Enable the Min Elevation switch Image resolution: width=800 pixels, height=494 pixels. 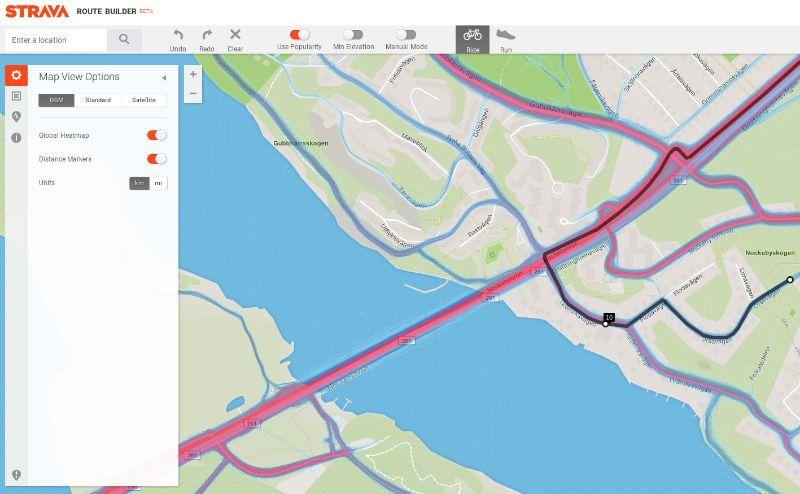[353, 34]
